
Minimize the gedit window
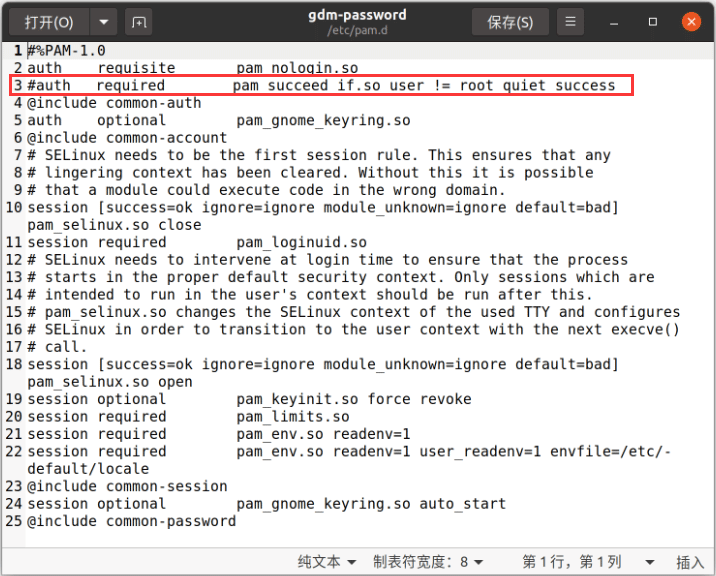tap(619, 21)
